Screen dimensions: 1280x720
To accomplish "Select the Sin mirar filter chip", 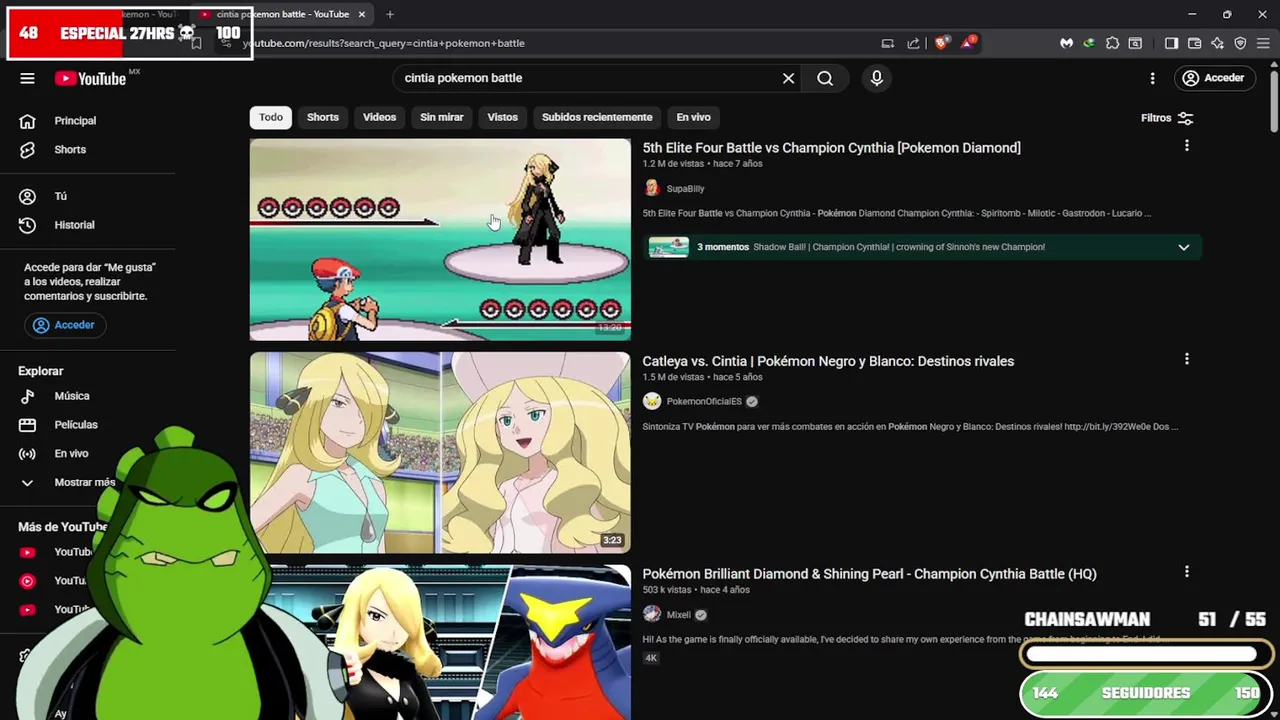I will tap(442, 117).
